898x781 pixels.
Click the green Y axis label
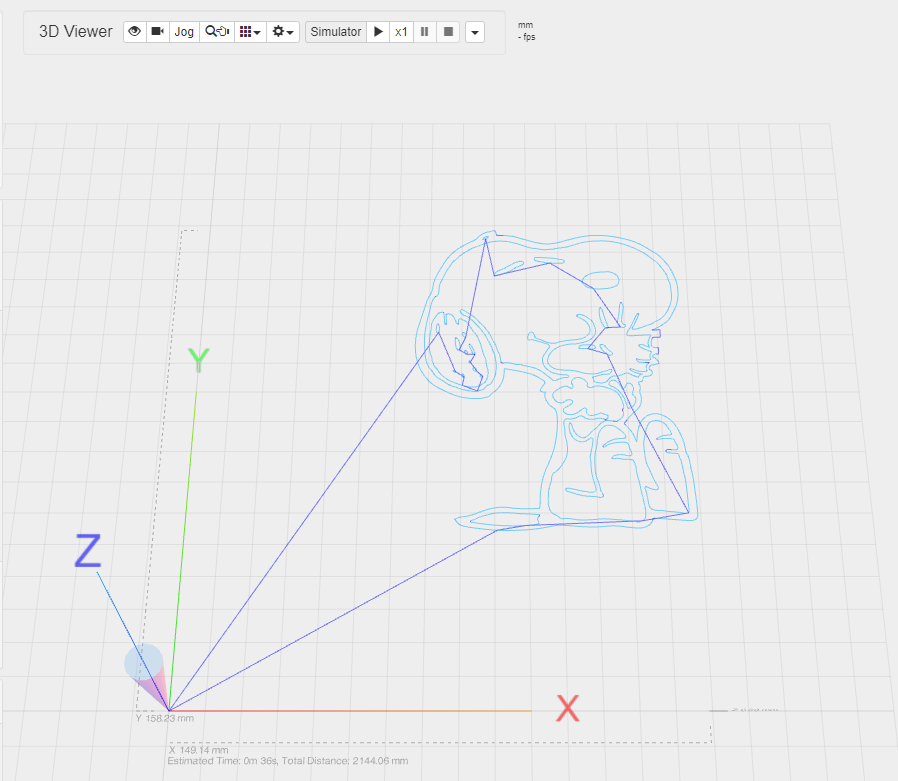click(199, 360)
